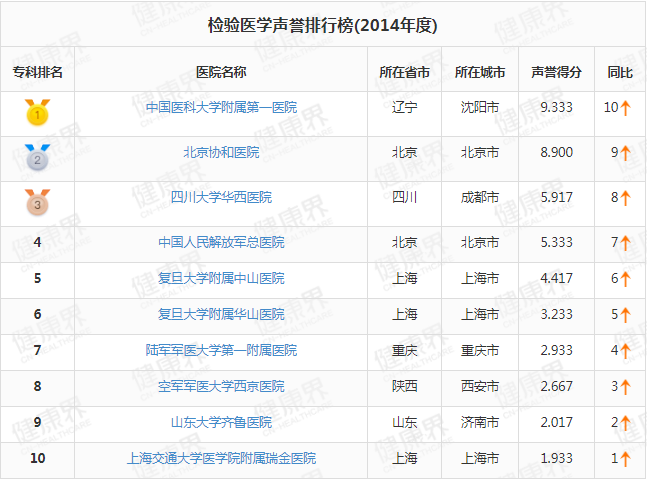
Task: Visit 四川大学华西医院 hospital page
Action: tap(221, 197)
